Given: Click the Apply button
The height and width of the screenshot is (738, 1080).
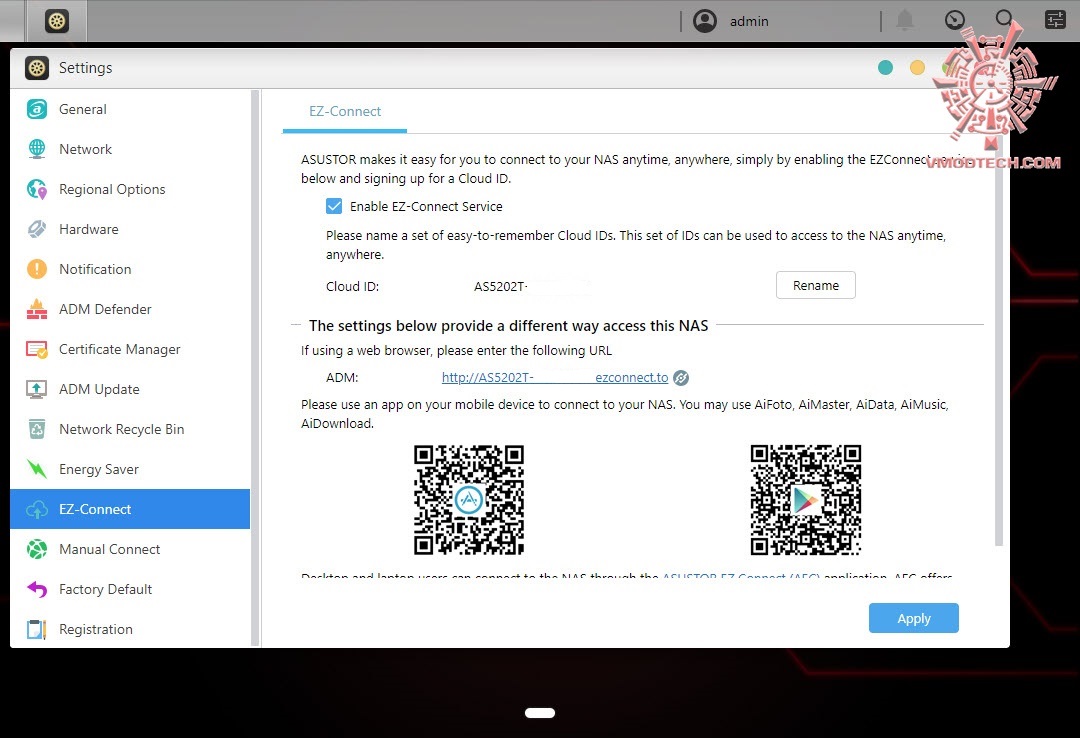Looking at the screenshot, I should [x=913, y=618].
